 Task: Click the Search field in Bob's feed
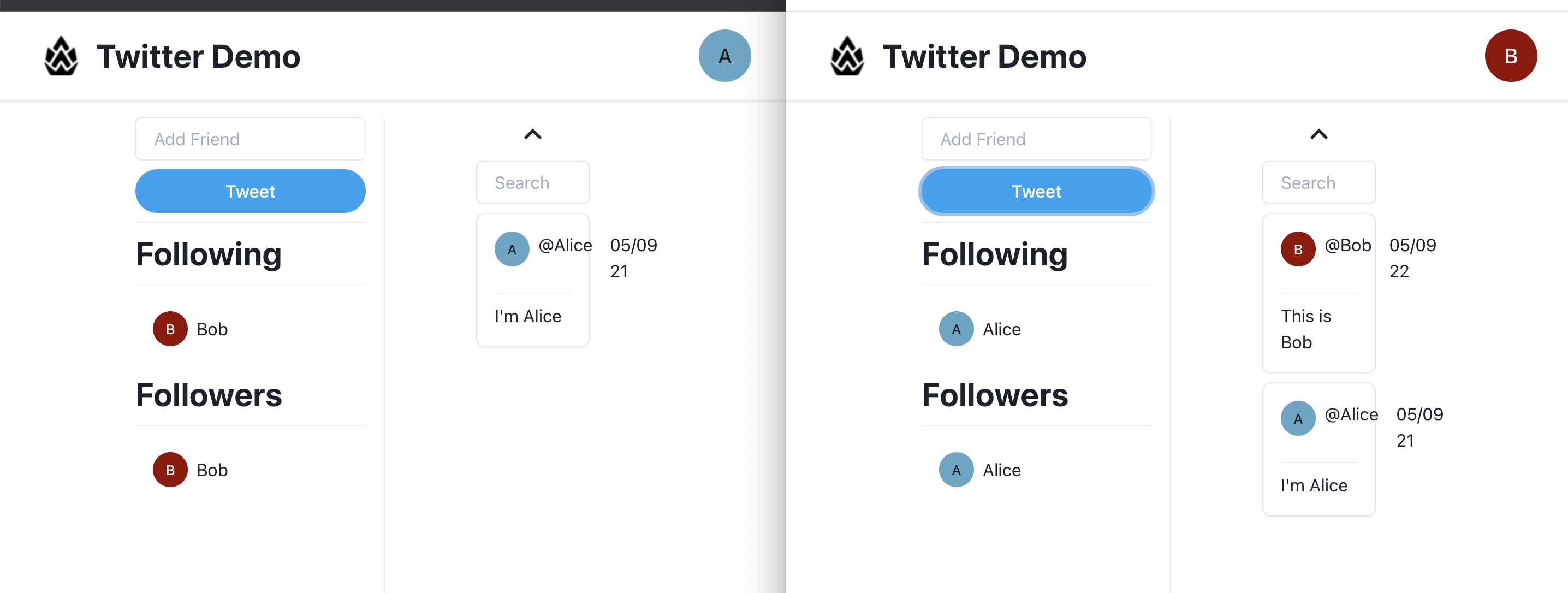tap(1317, 182)
